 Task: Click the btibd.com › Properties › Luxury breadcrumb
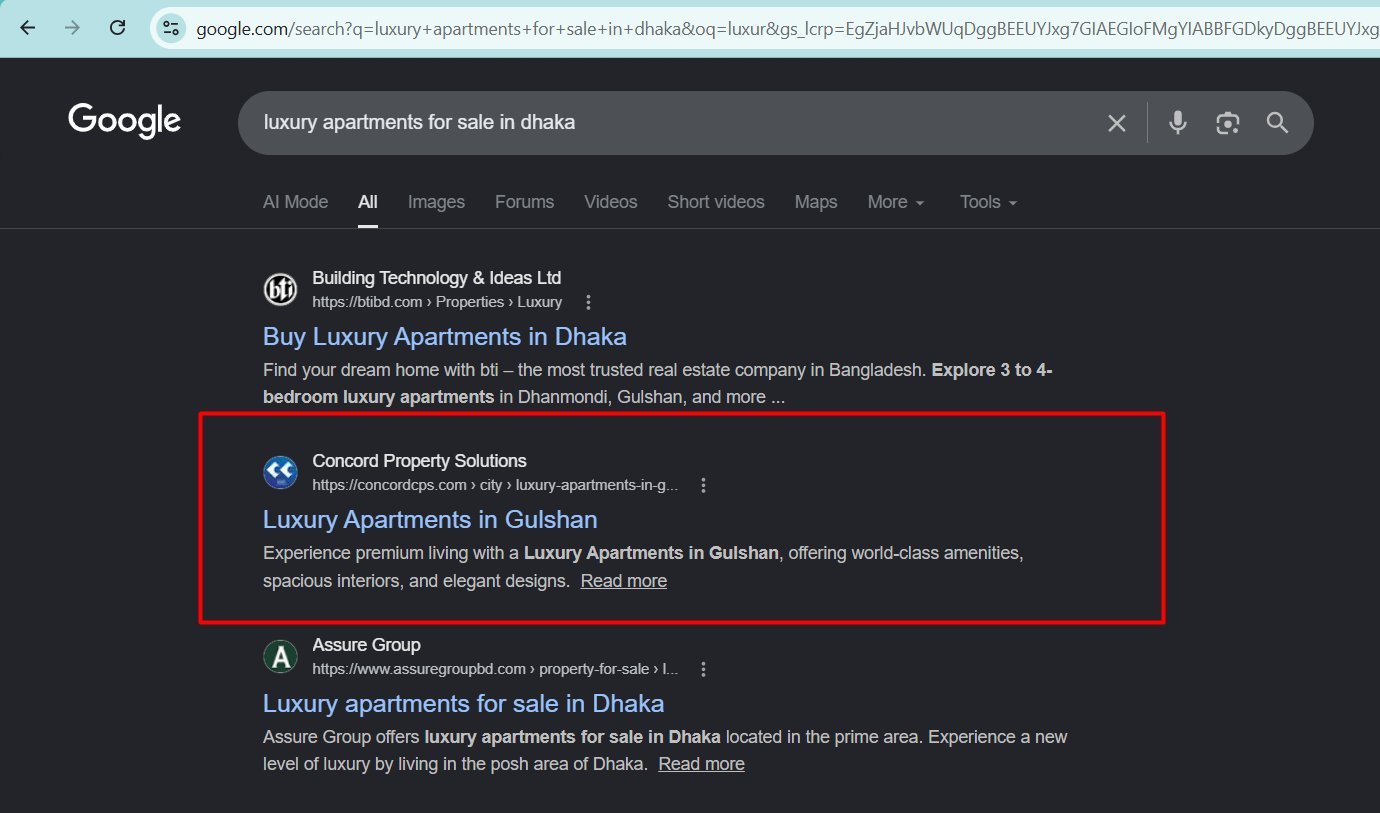tap(437, 302)
